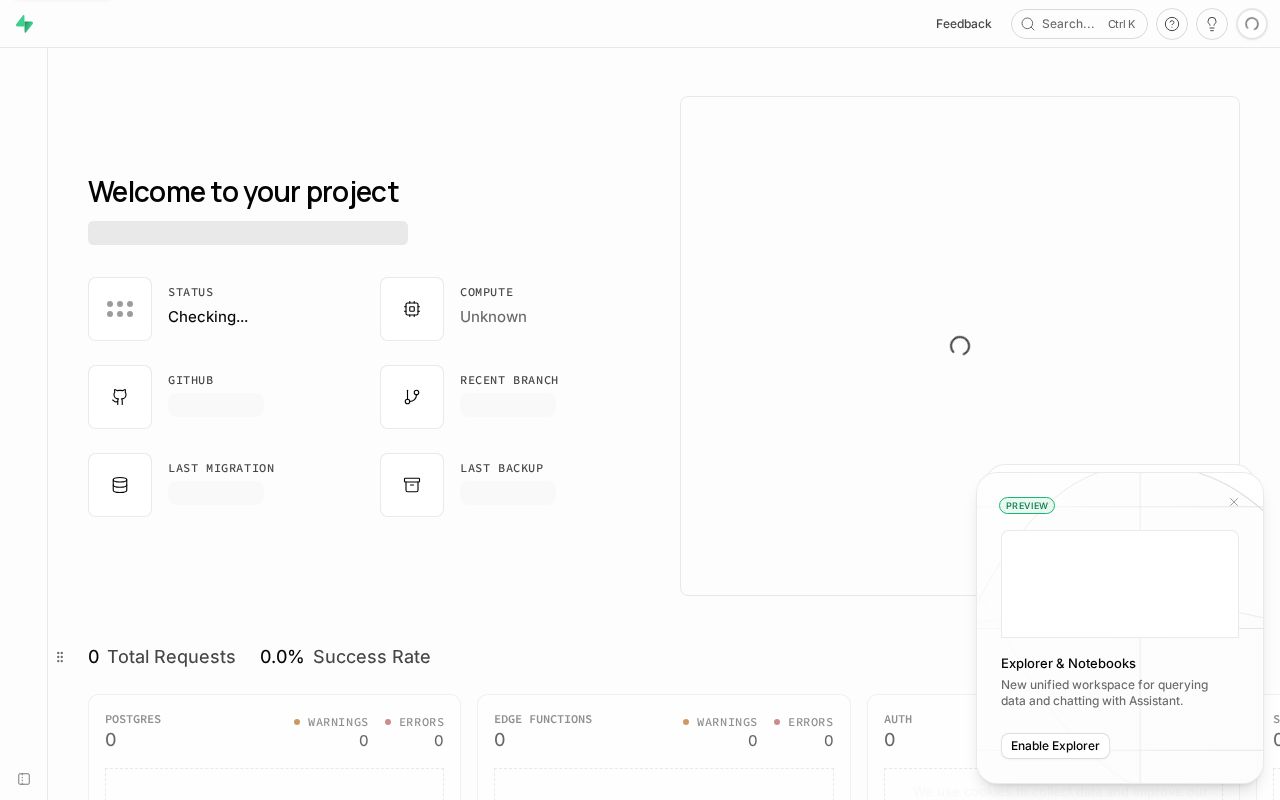Viewport: 1280px width, 800px height.
Task: Click the "Total Requests" metric text
Action: 171,657
